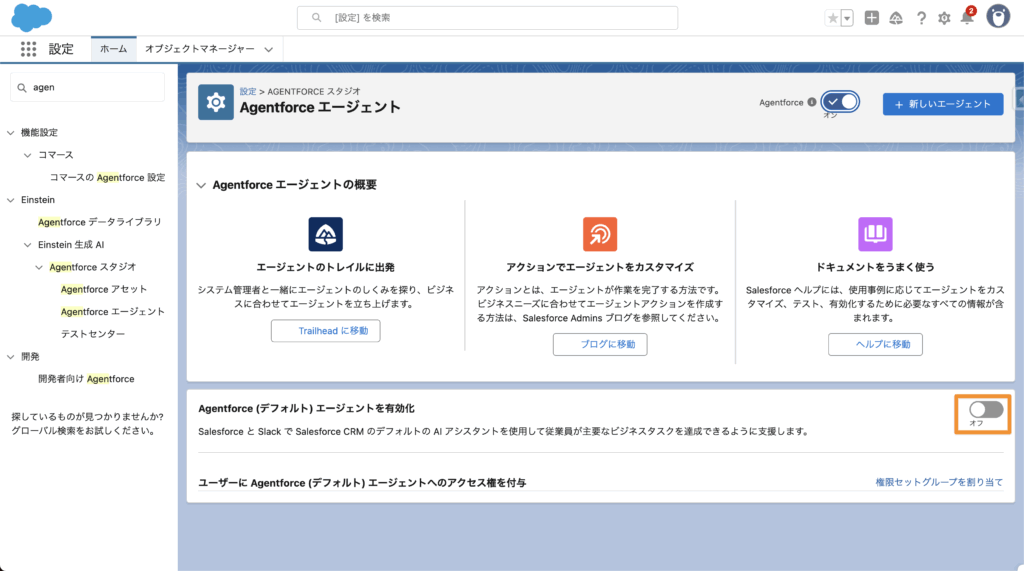This screenshot has height=571, width=1024.
Task: Collapse the コマース tree node
Action: coord(27,155)
